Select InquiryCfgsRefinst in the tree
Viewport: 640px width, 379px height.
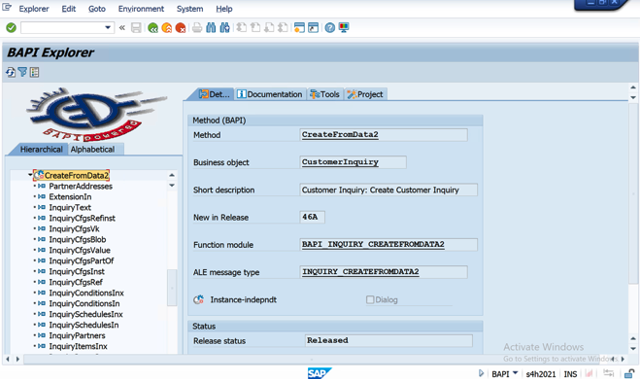pyautogui.click(x=82, y=218)
